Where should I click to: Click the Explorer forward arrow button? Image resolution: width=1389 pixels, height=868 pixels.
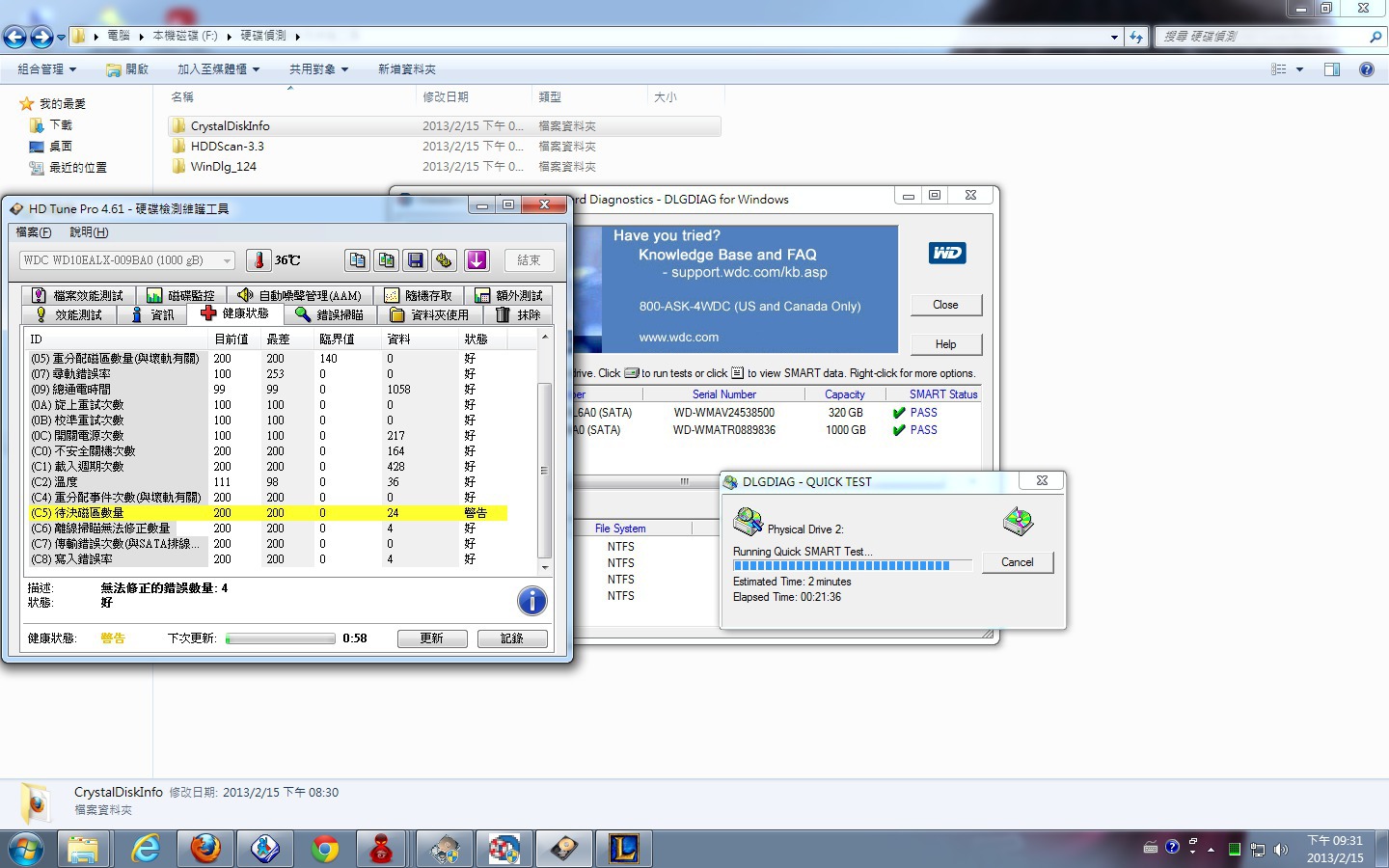click(x=41, y=37)
